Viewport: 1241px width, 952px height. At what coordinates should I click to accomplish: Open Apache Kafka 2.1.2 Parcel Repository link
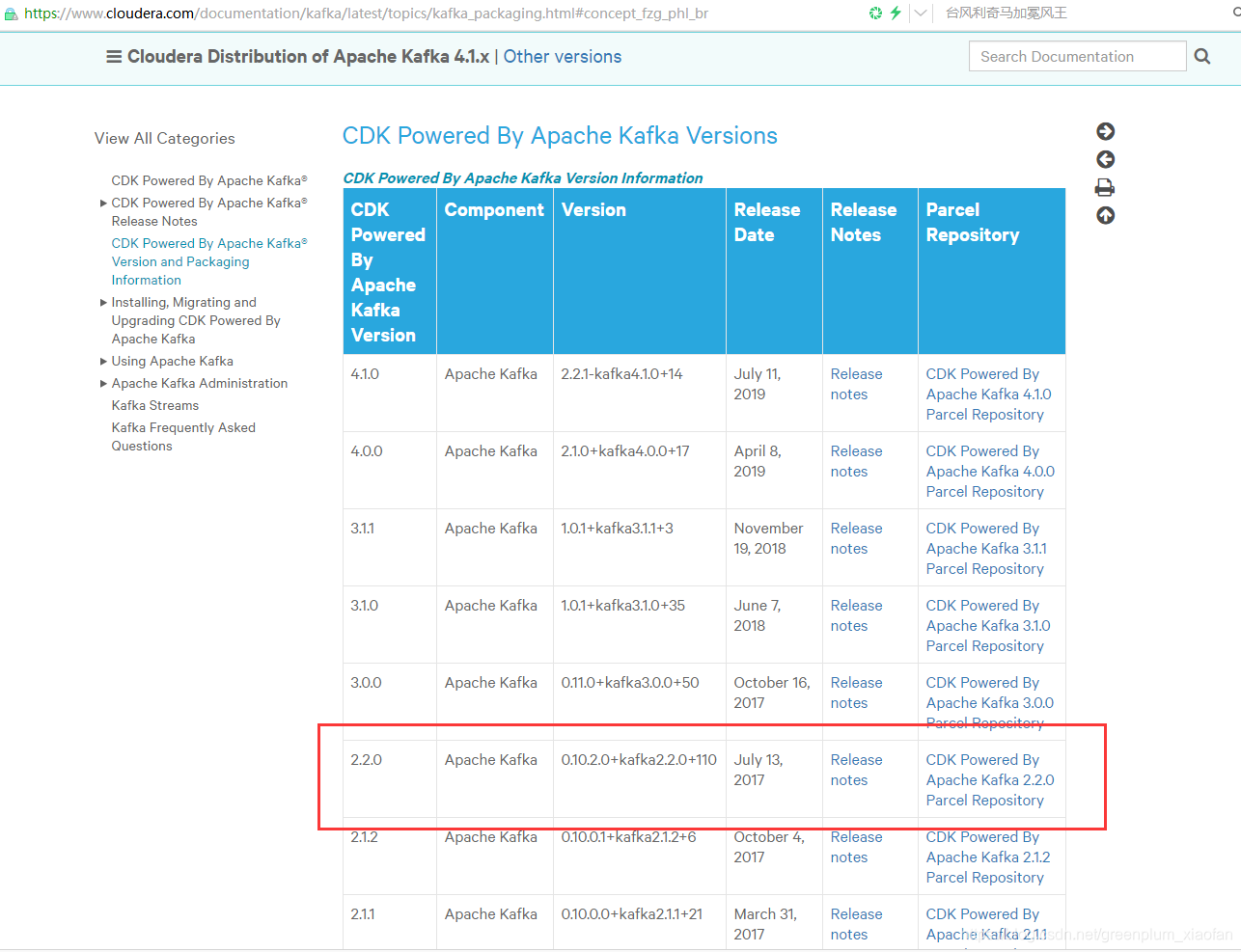click(x=988, y=857)
